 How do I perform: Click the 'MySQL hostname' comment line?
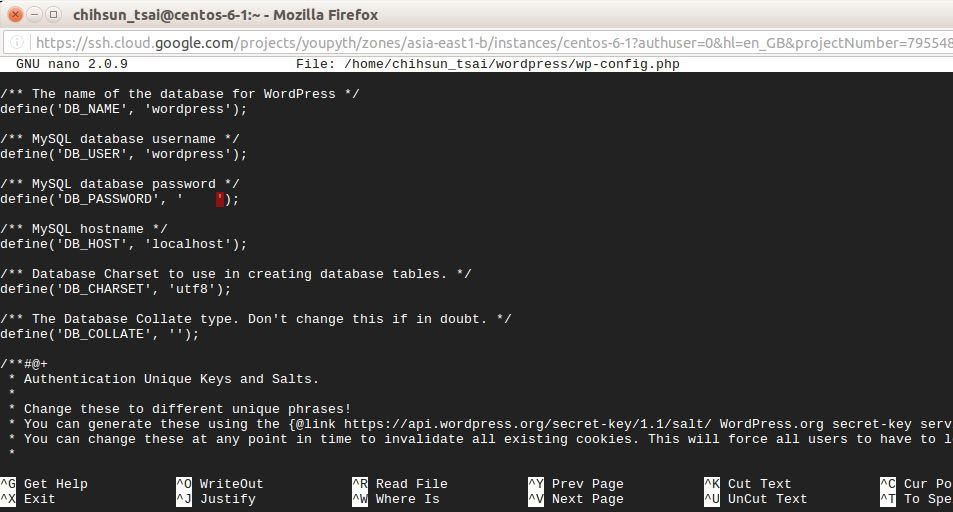click(x=84, y=229)
